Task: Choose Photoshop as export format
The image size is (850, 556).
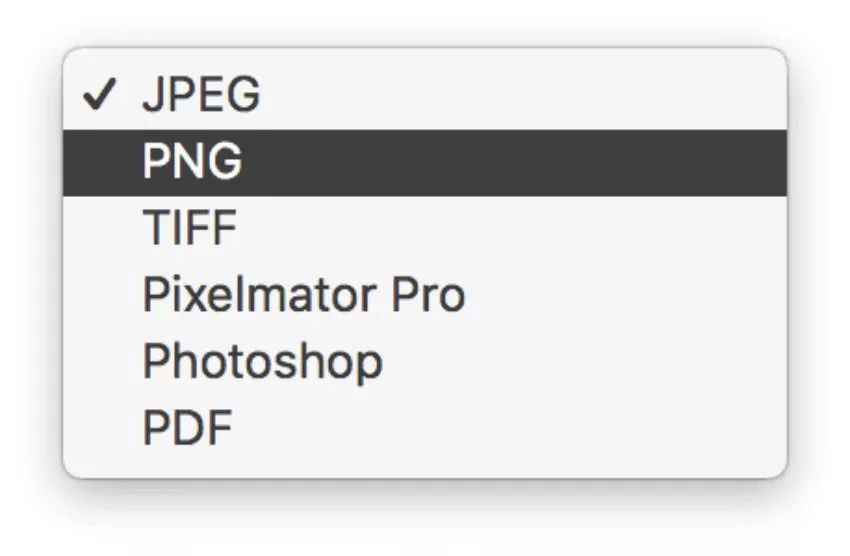Action: click(x=425, y=362)
